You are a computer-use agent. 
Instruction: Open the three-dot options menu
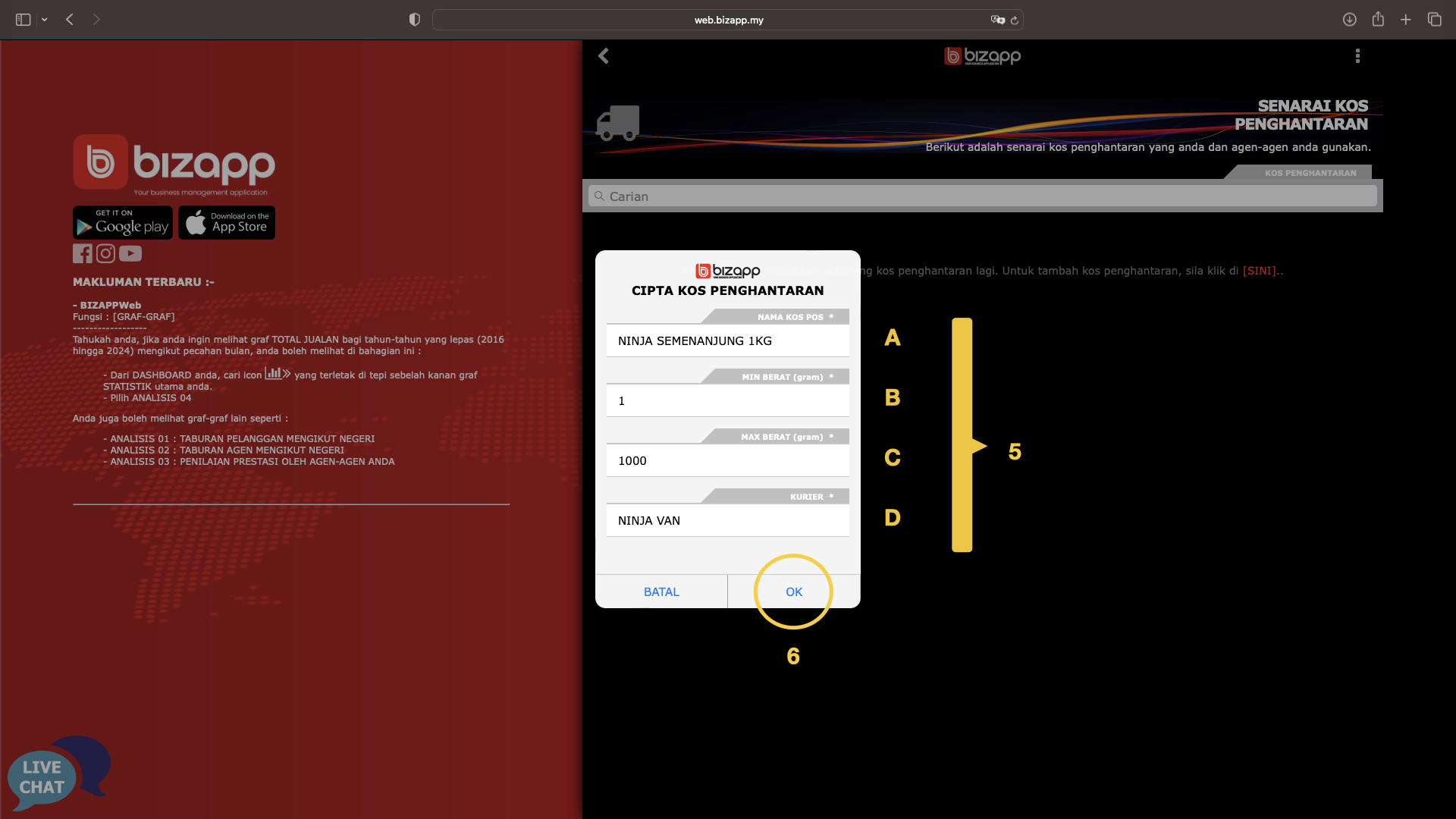(x=1357, y=55)
